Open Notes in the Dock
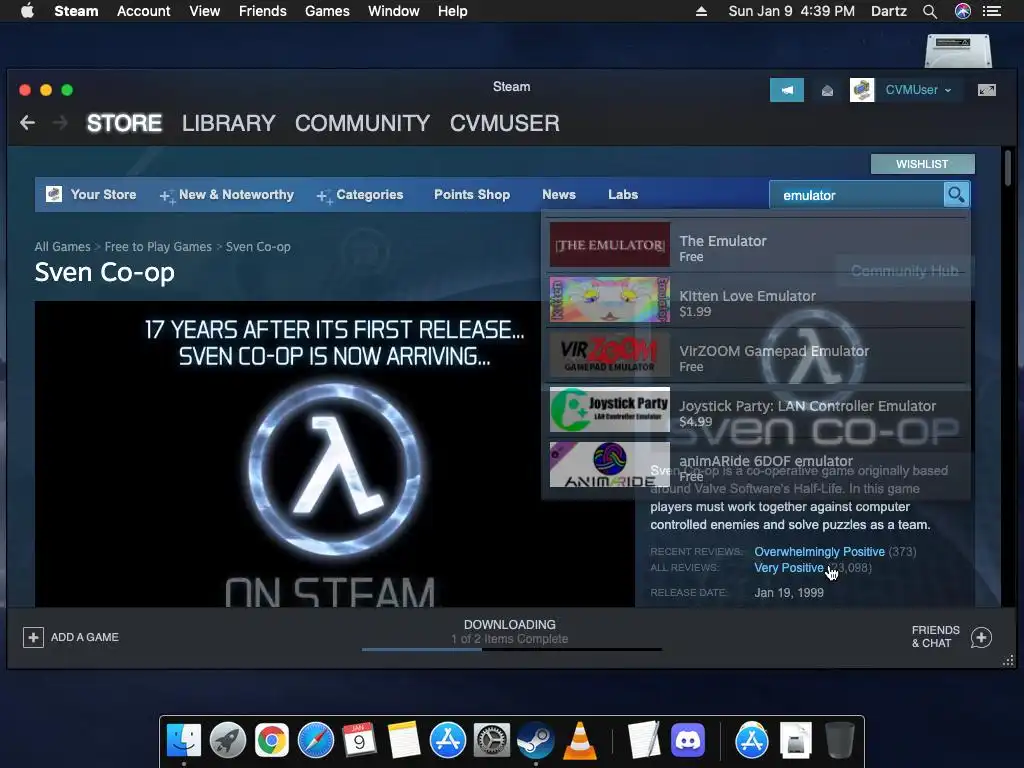The height and width of the screenshot is (768, 1024). coord(404,741)
